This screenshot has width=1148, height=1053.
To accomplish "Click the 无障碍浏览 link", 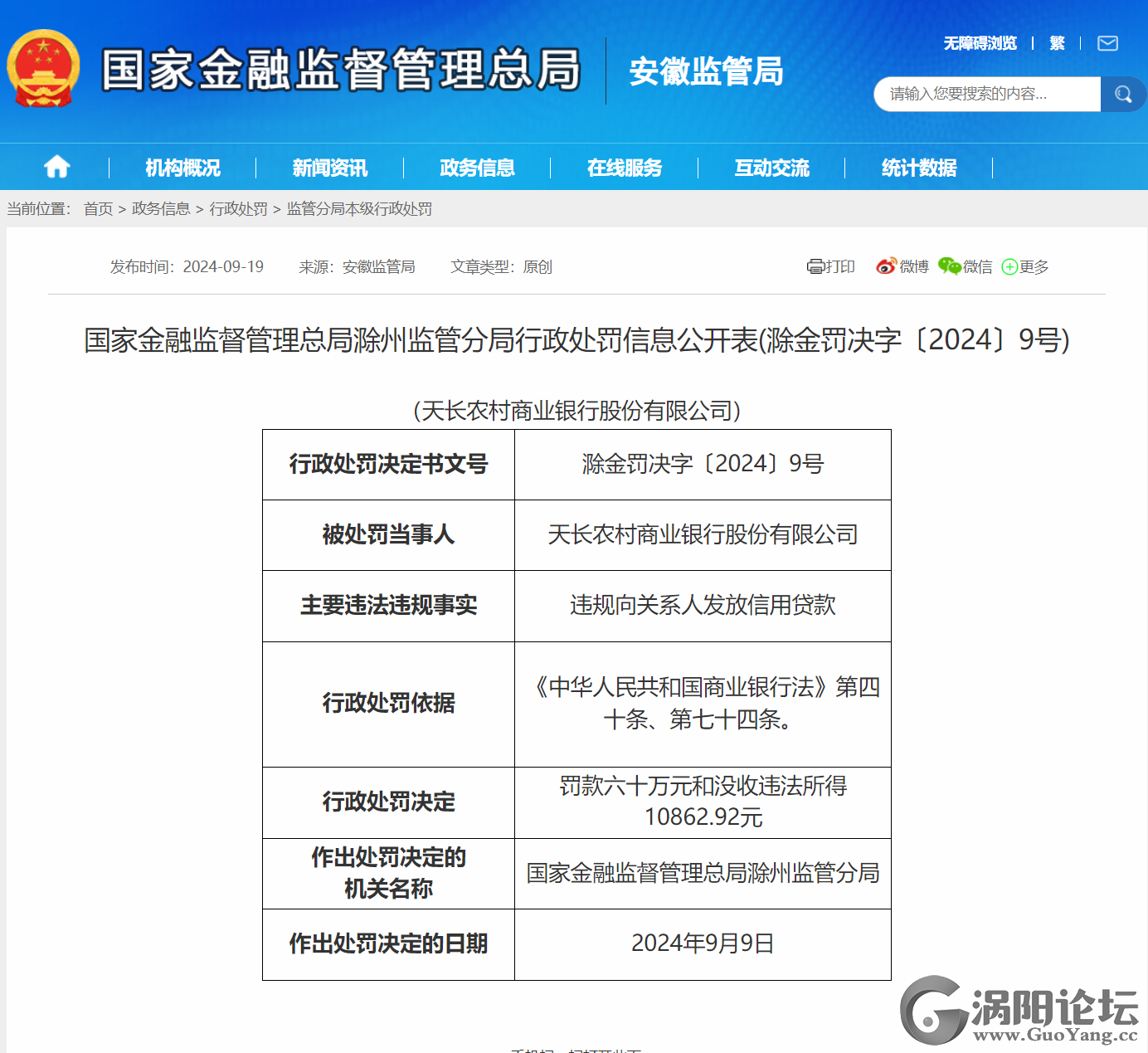I will 980,43.
